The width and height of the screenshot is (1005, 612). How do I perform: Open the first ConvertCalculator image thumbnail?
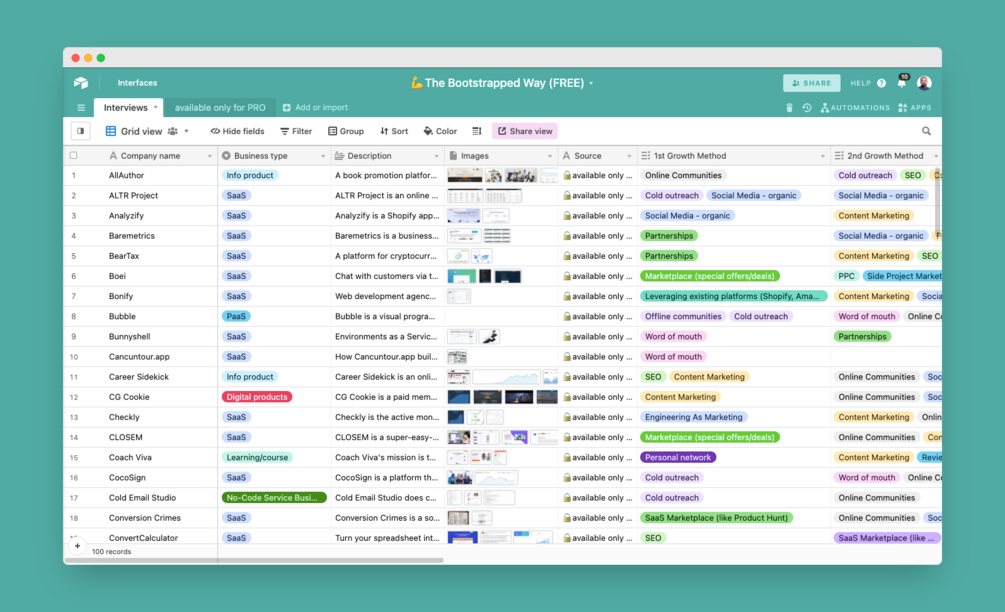tap(463, 538)
